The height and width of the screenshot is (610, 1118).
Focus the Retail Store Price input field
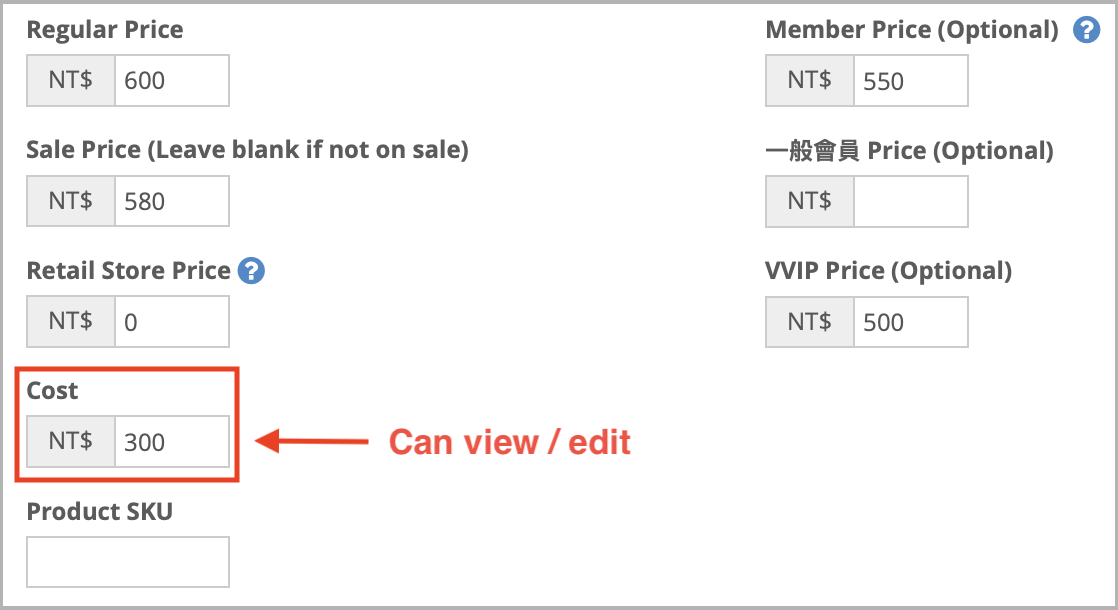pyautogui.click(x=172, y=322)
